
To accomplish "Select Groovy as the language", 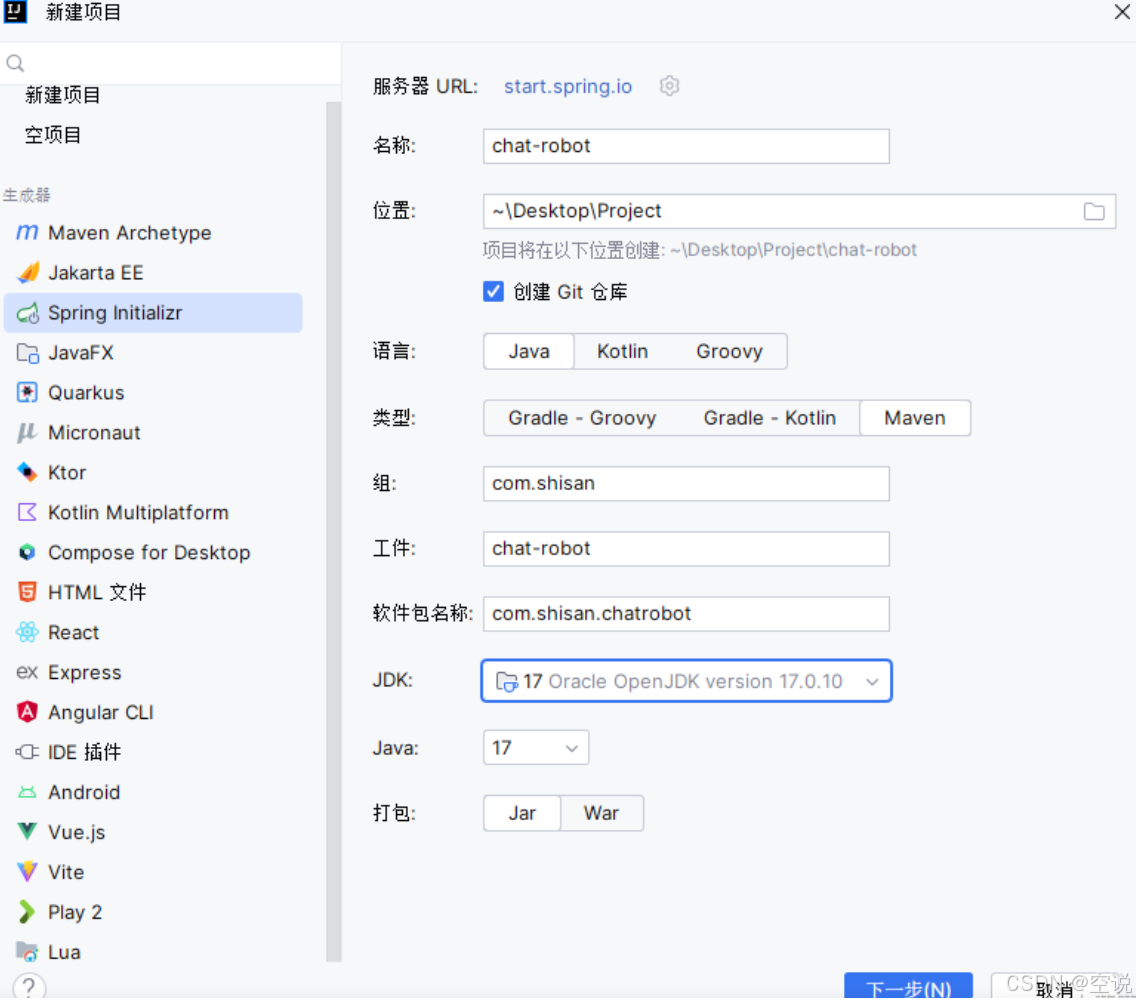I will point(730,351).
